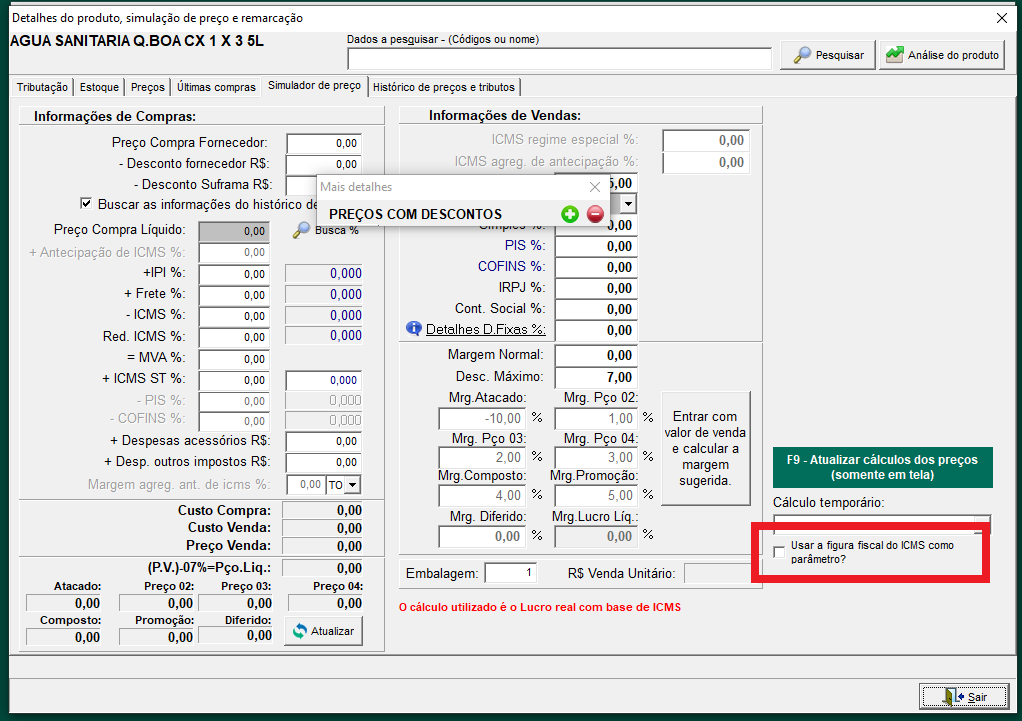This screenshot has height=721, width=1022.
Task: Enable Usar a figura fiscal do ICMS
Action: click(780, 552)
